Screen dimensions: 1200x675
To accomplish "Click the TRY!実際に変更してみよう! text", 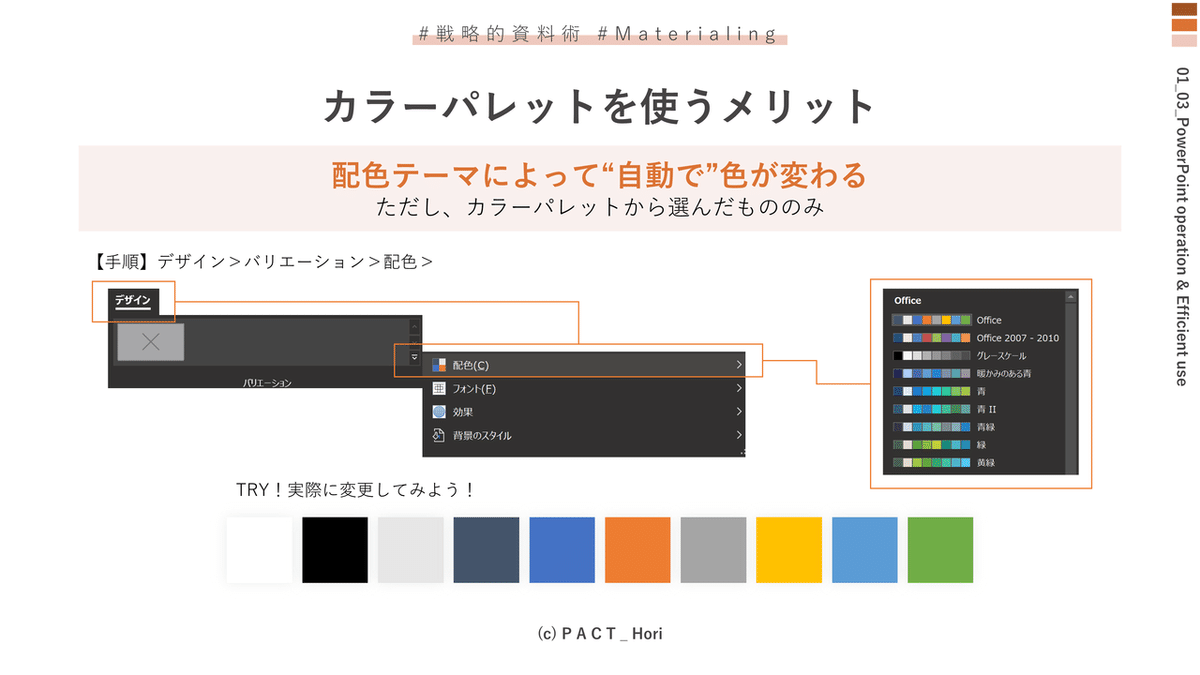I will pos(355,491).
